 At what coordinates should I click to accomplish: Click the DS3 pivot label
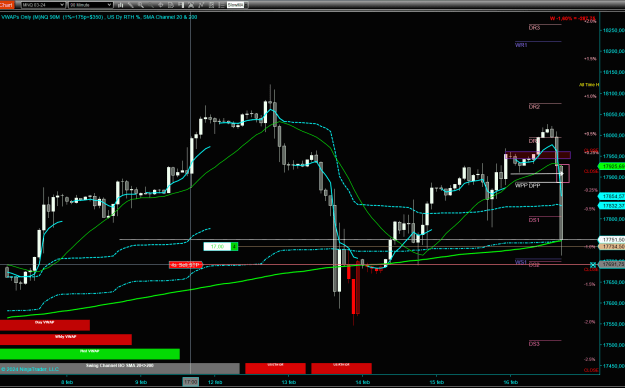534,344
